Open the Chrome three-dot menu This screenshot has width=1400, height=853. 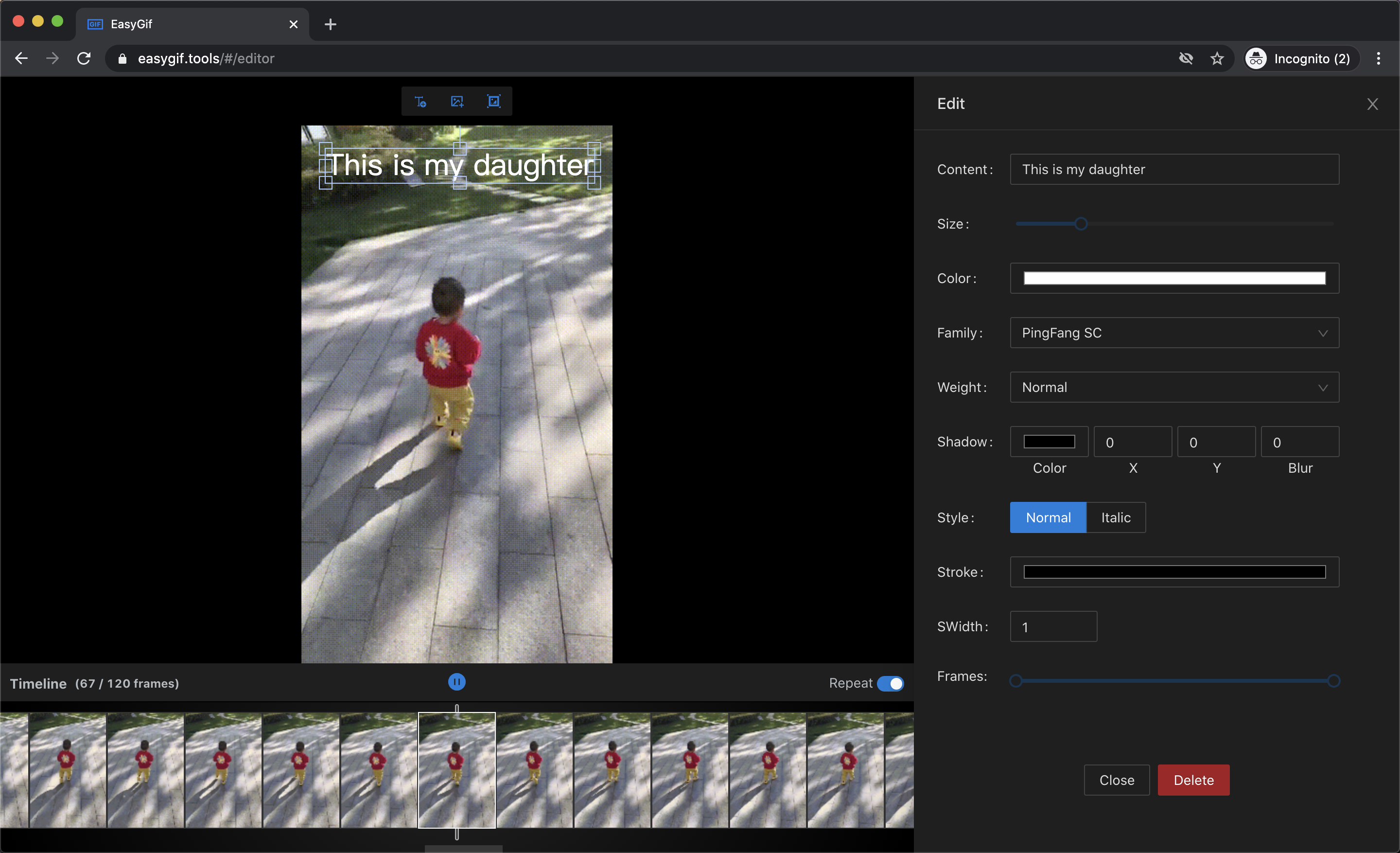(1379, 58)
